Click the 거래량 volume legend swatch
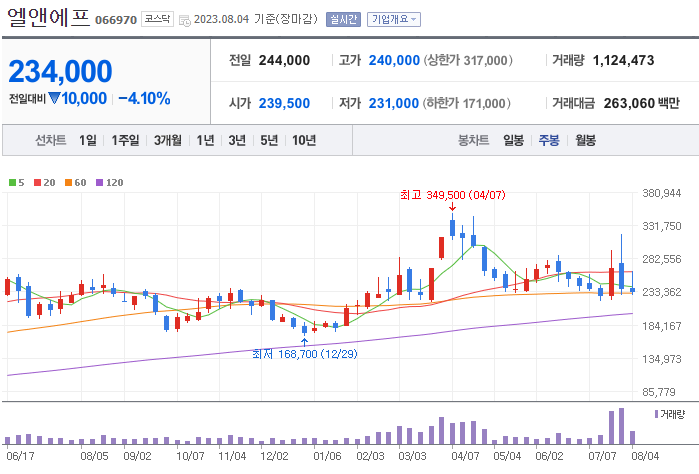Image resolution: width=699 pixels, height=474 pixels. [656, 414]
